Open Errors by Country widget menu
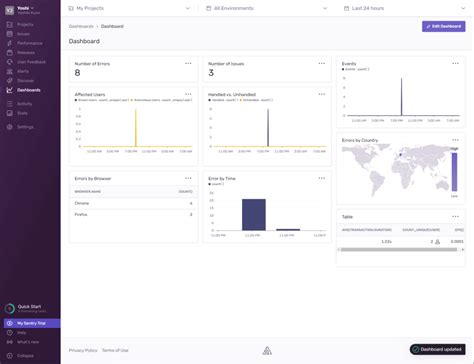The width and height of the screenshot is (474, 364). click(x=455, y=140)
